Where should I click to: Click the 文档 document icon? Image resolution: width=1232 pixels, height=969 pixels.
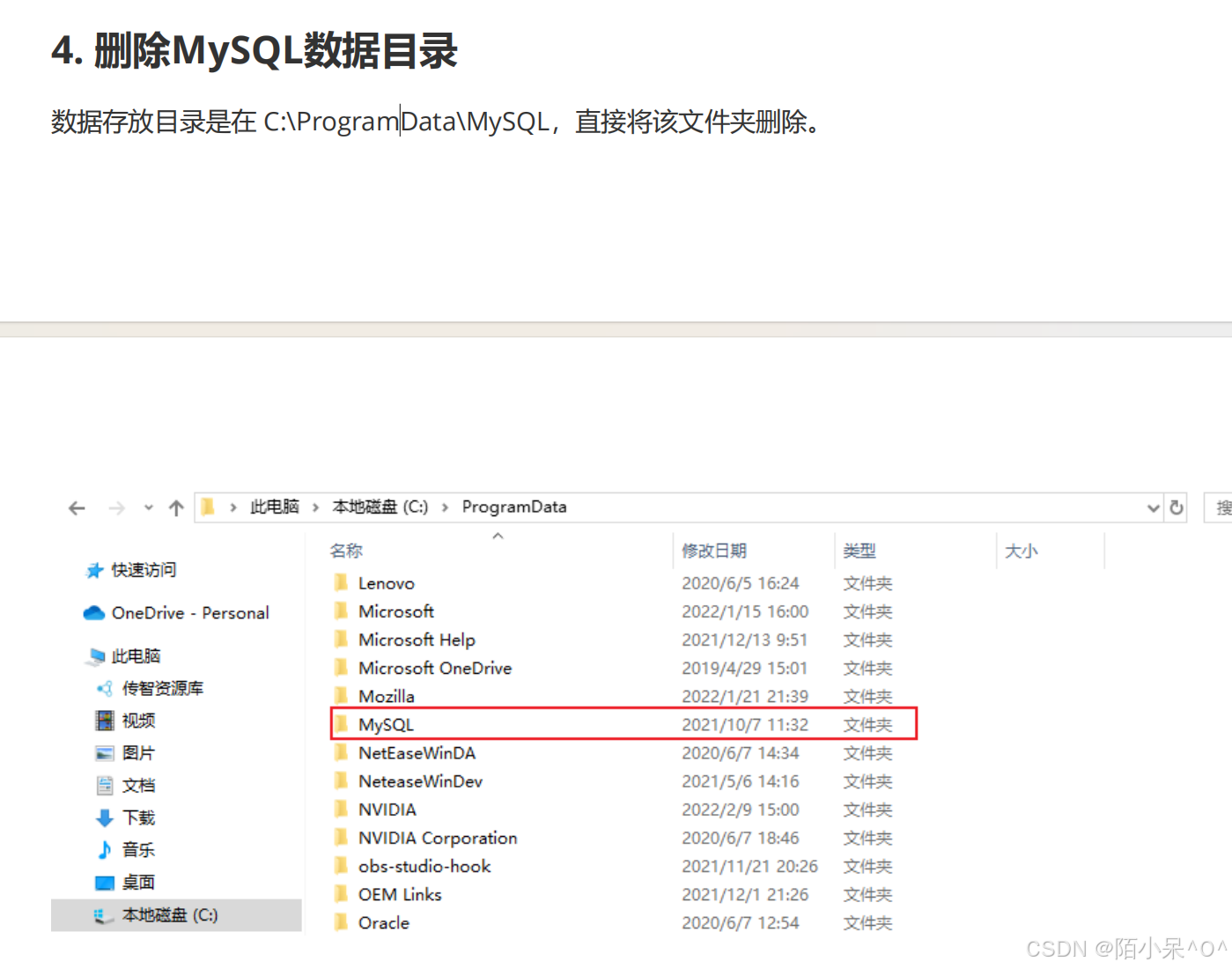[x=105, y=785]
